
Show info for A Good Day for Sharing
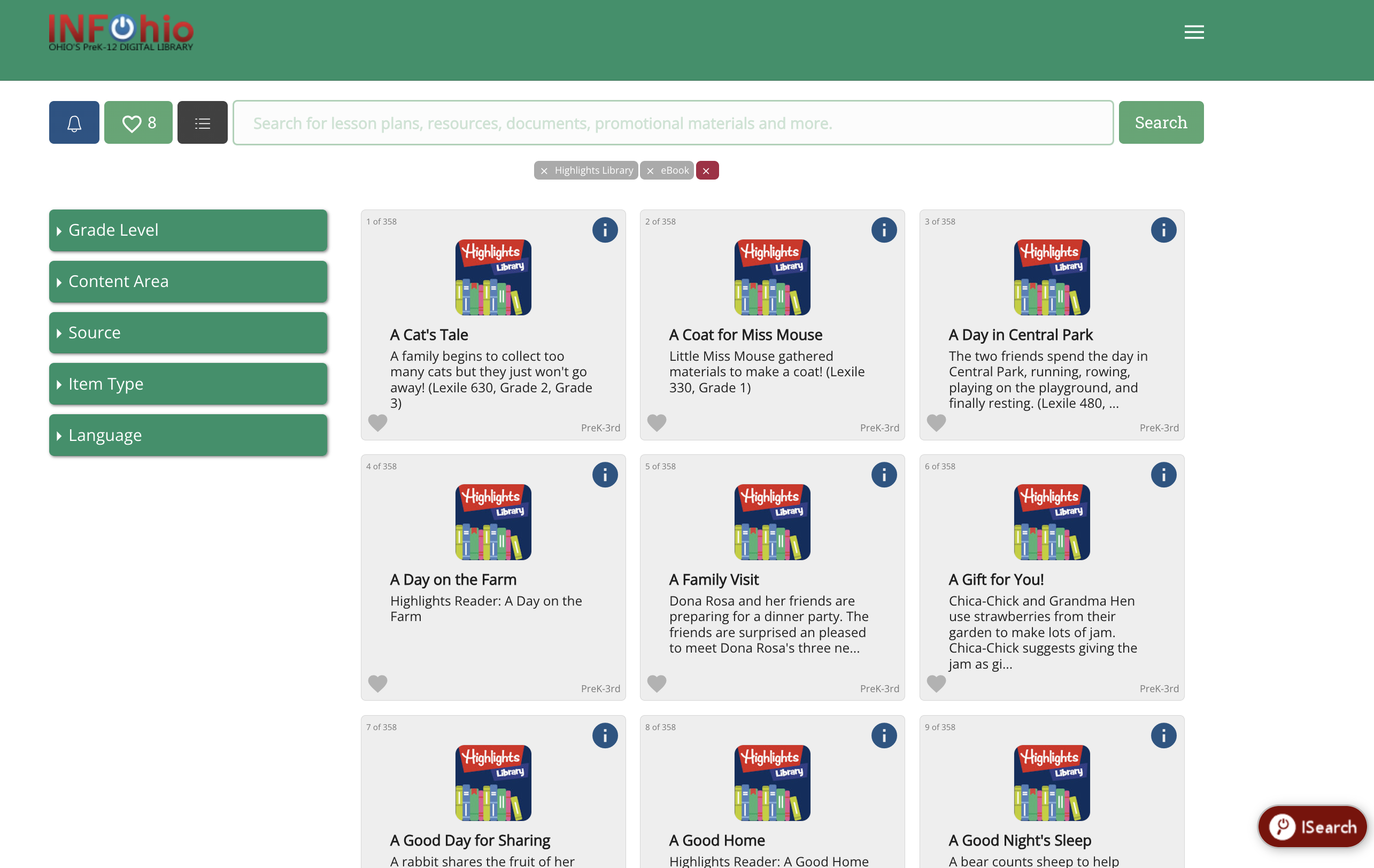[605, 735]
